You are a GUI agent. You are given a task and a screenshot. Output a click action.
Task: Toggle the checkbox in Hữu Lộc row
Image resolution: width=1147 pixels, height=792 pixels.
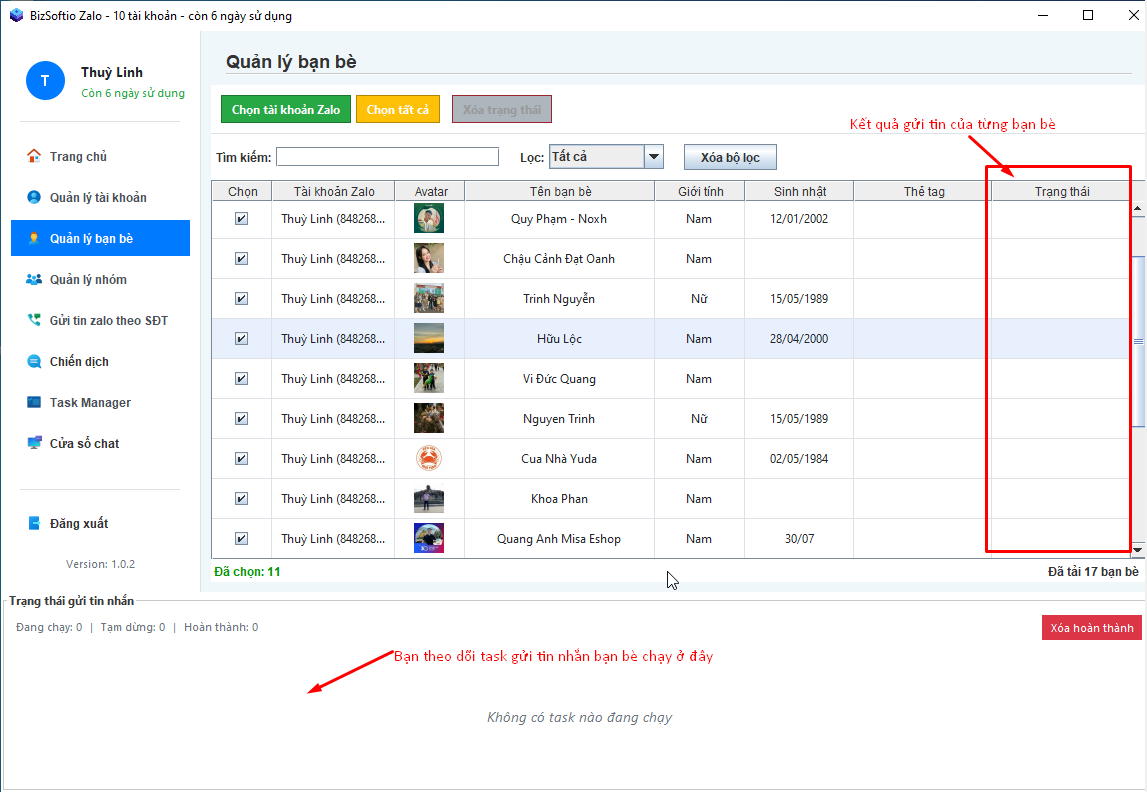pos(241,339)
